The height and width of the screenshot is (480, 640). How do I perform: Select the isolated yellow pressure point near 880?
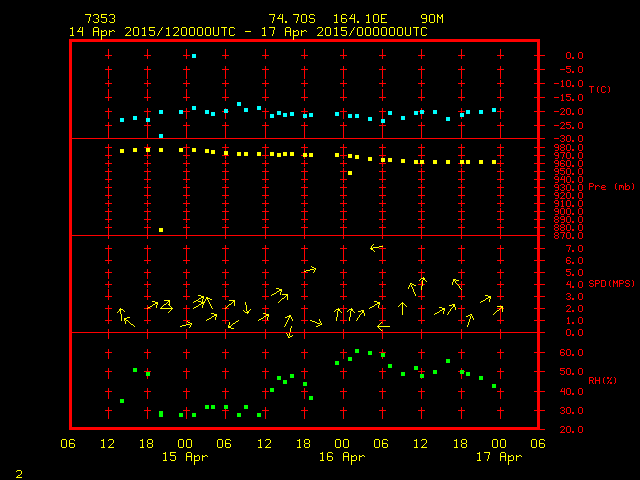tap(161, 230)
